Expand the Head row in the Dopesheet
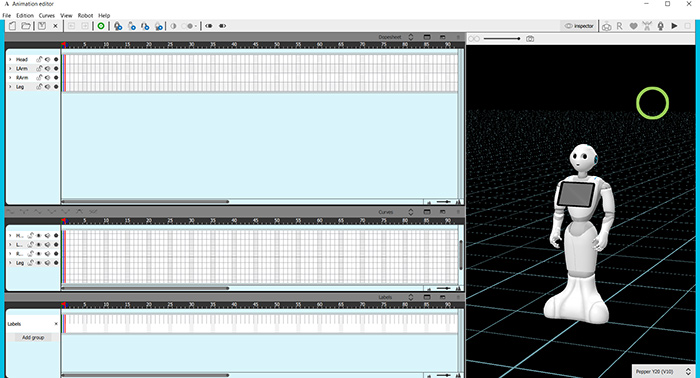Viewport: 700px width, 378px height. point(10,59)
